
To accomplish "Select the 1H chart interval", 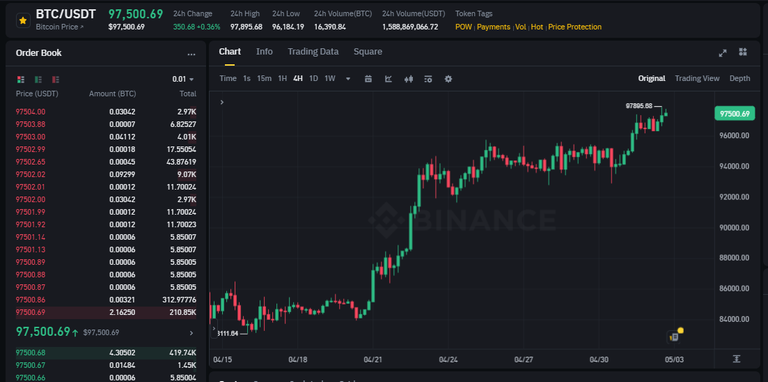I will click(283, 78).
